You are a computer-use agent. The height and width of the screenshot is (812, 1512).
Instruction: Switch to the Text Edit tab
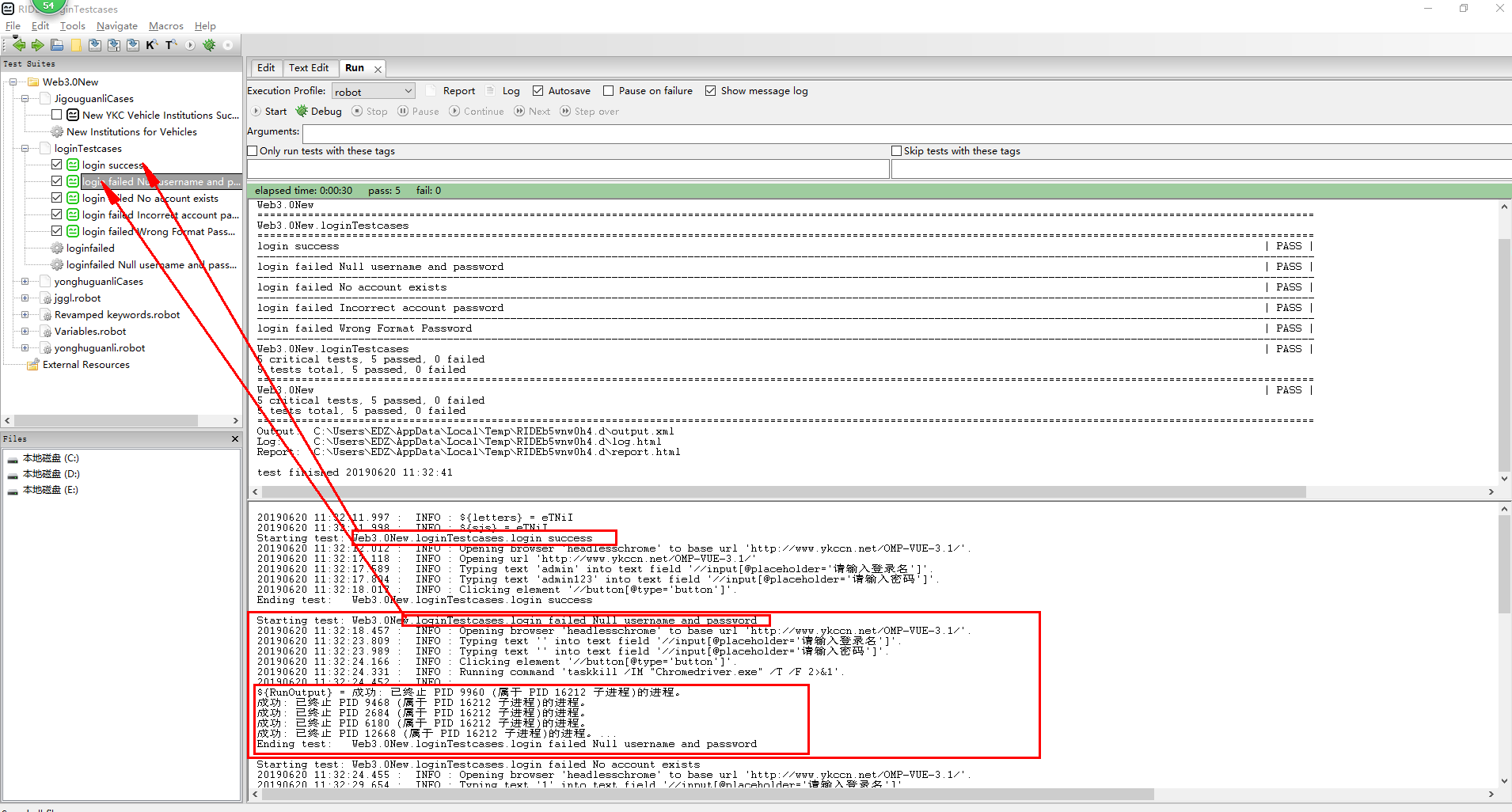pos(310,67)
